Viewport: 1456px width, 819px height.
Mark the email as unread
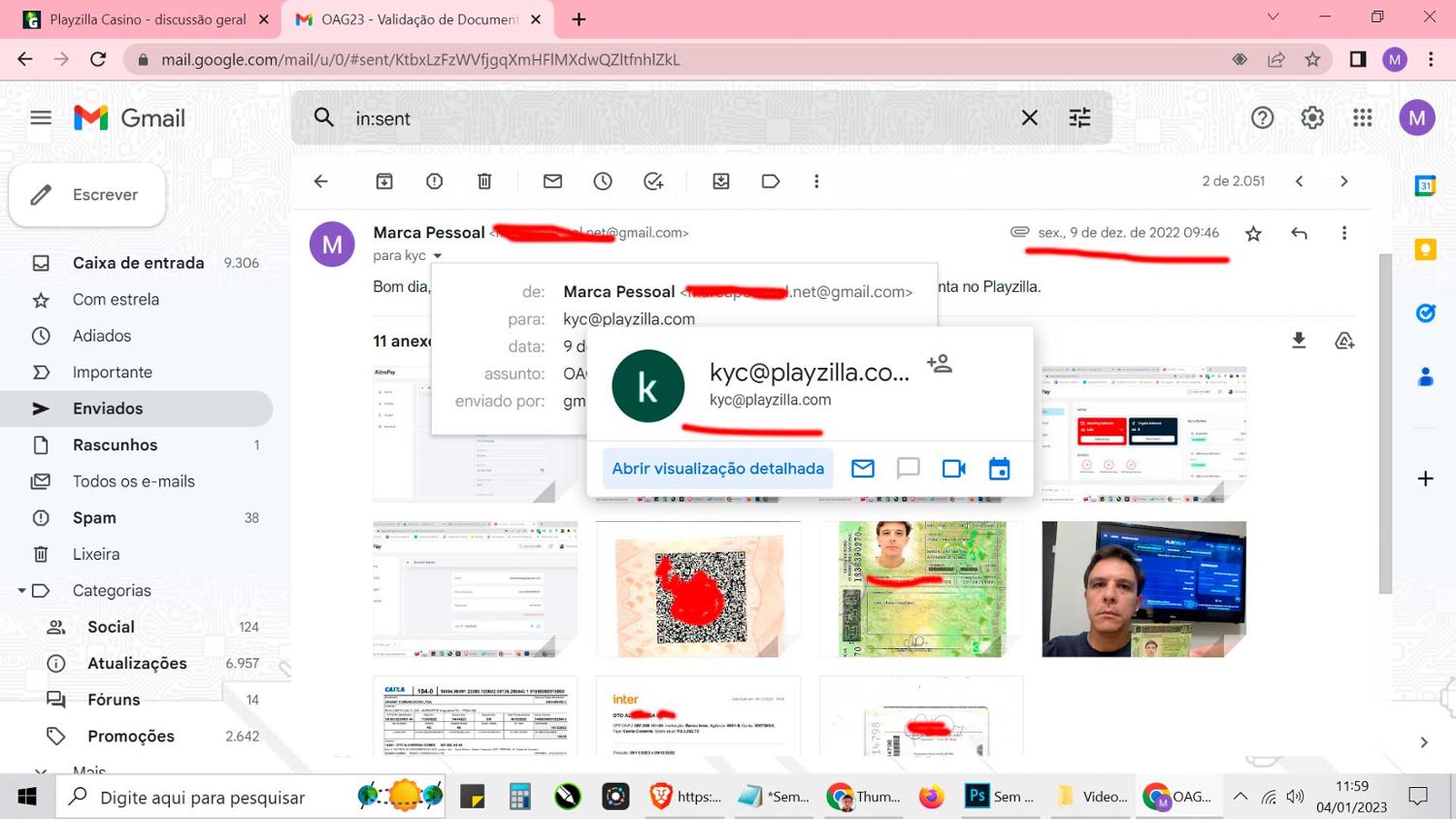(552, 181)
